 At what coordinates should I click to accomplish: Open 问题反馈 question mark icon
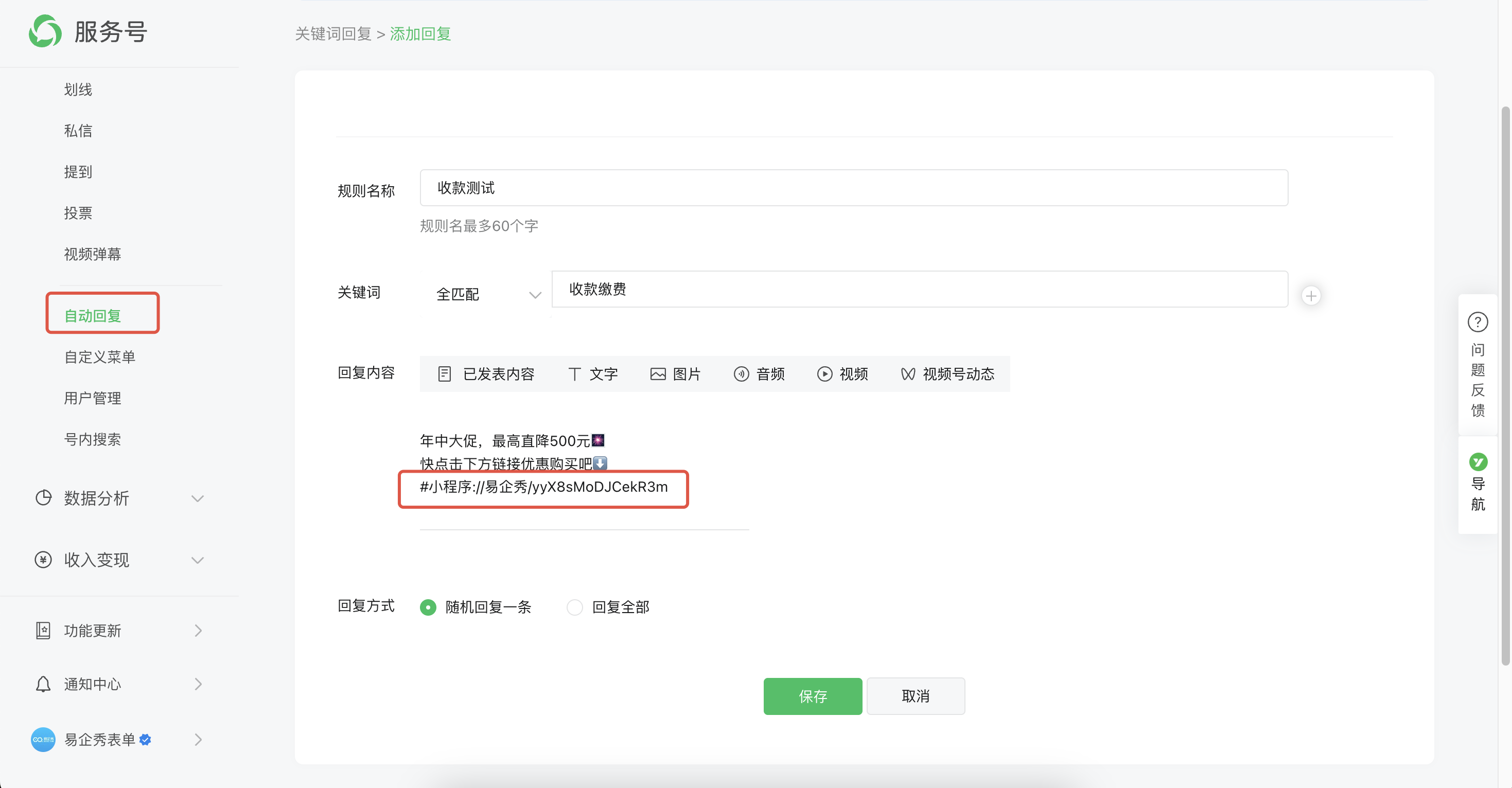coord(1477,322)
